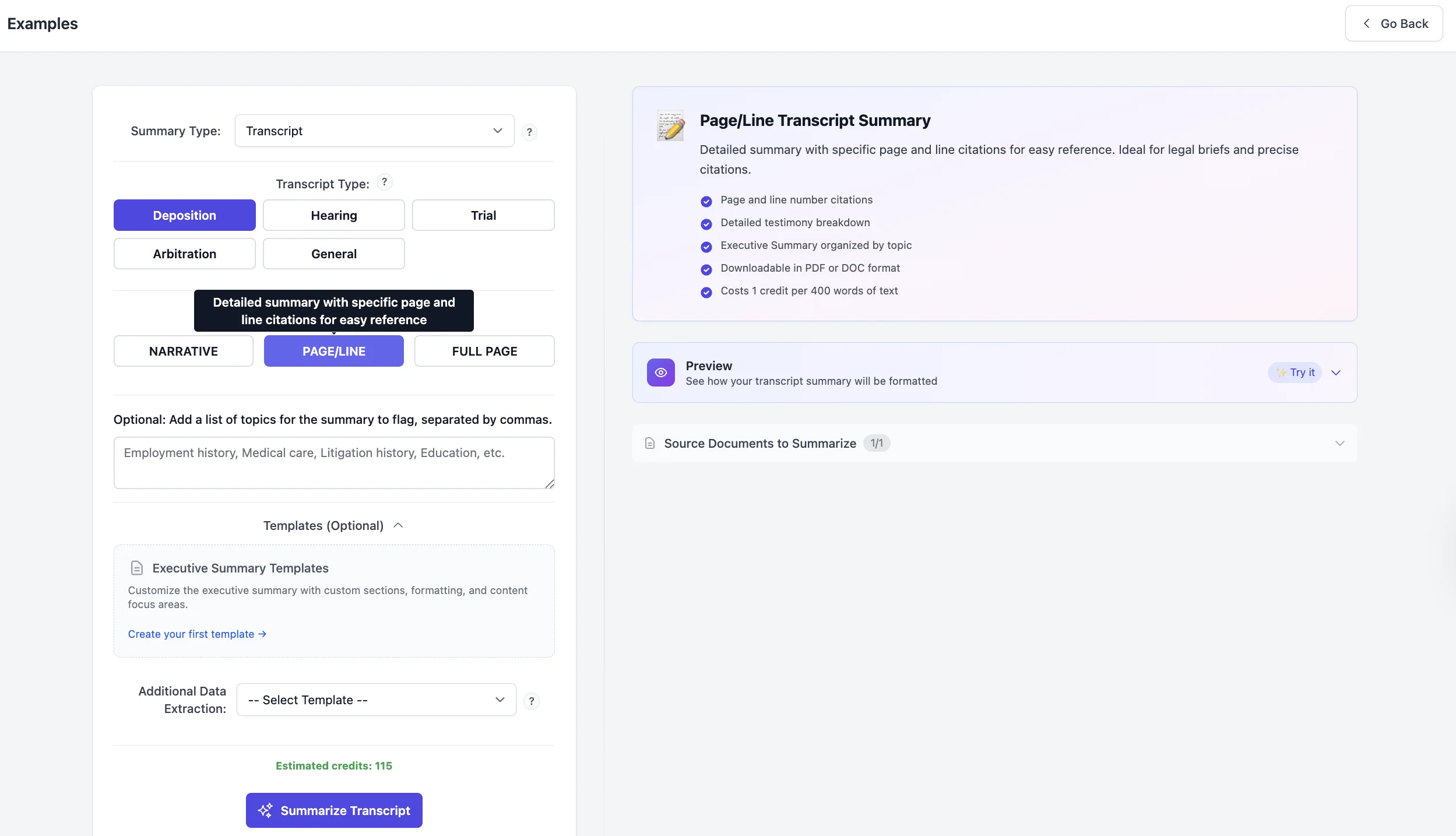Click the Executive Summary Templates document icon
This screenshot has width=1456, height=836.
click(136, 568)
